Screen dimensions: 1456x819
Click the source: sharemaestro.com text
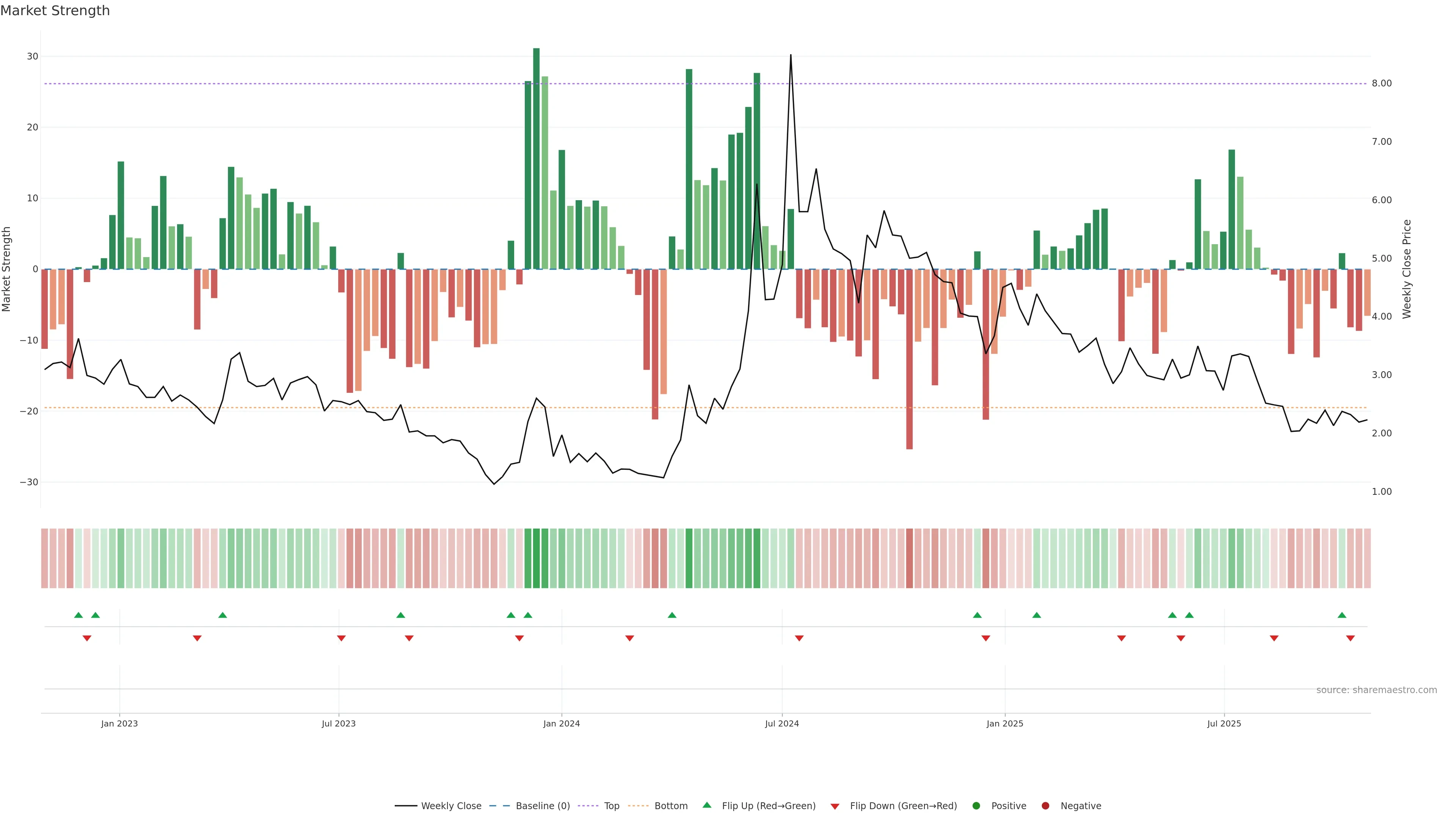(1376, 690)
